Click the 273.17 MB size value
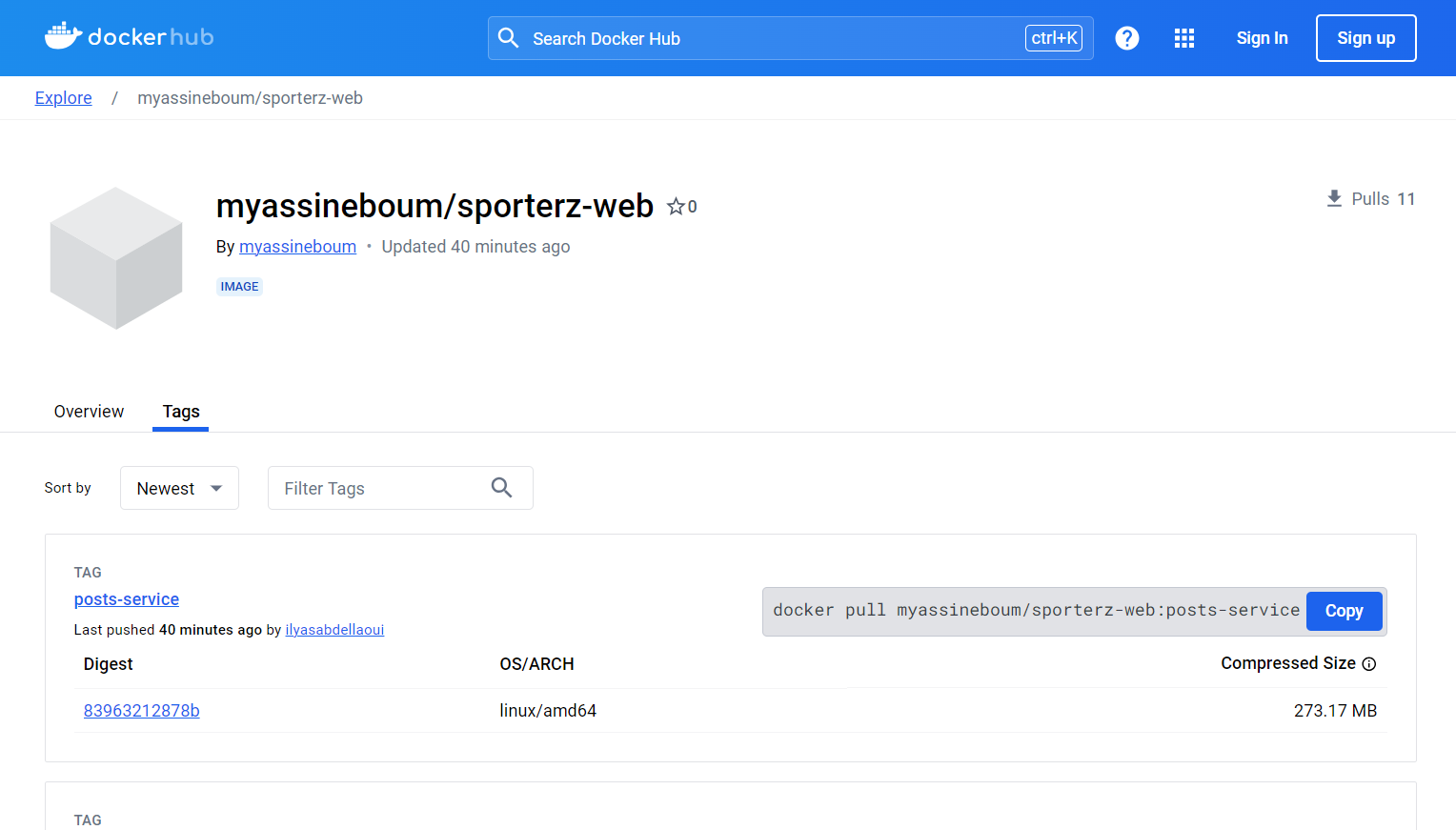The height and width of the screenshot is (830, 1456). 1335,711
